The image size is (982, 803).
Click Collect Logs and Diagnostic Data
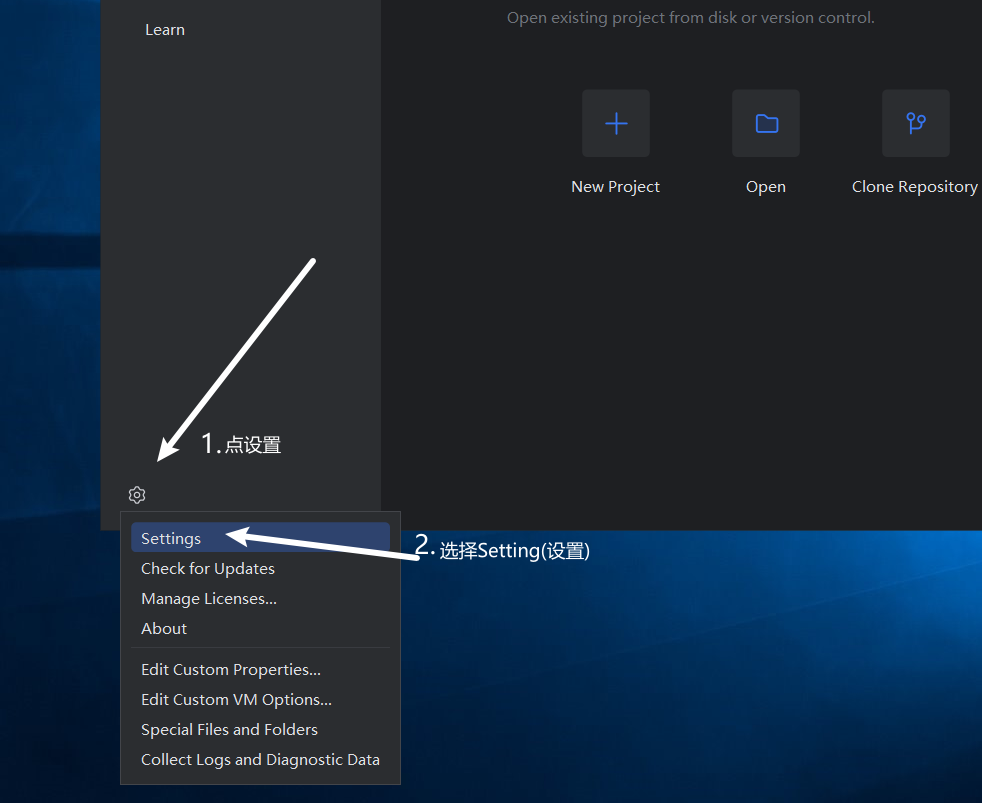260,759
